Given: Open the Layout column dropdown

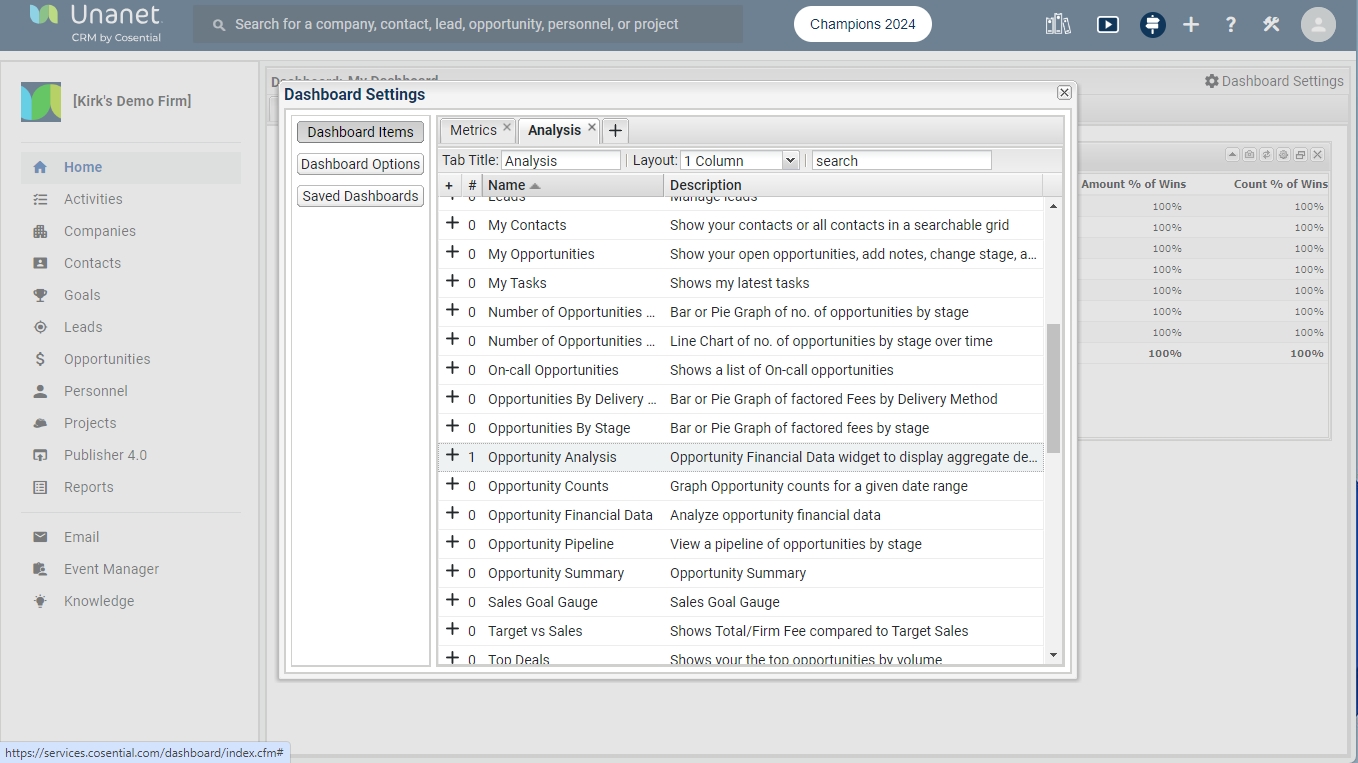Looking at the screenshot, I should click(789, 161).
